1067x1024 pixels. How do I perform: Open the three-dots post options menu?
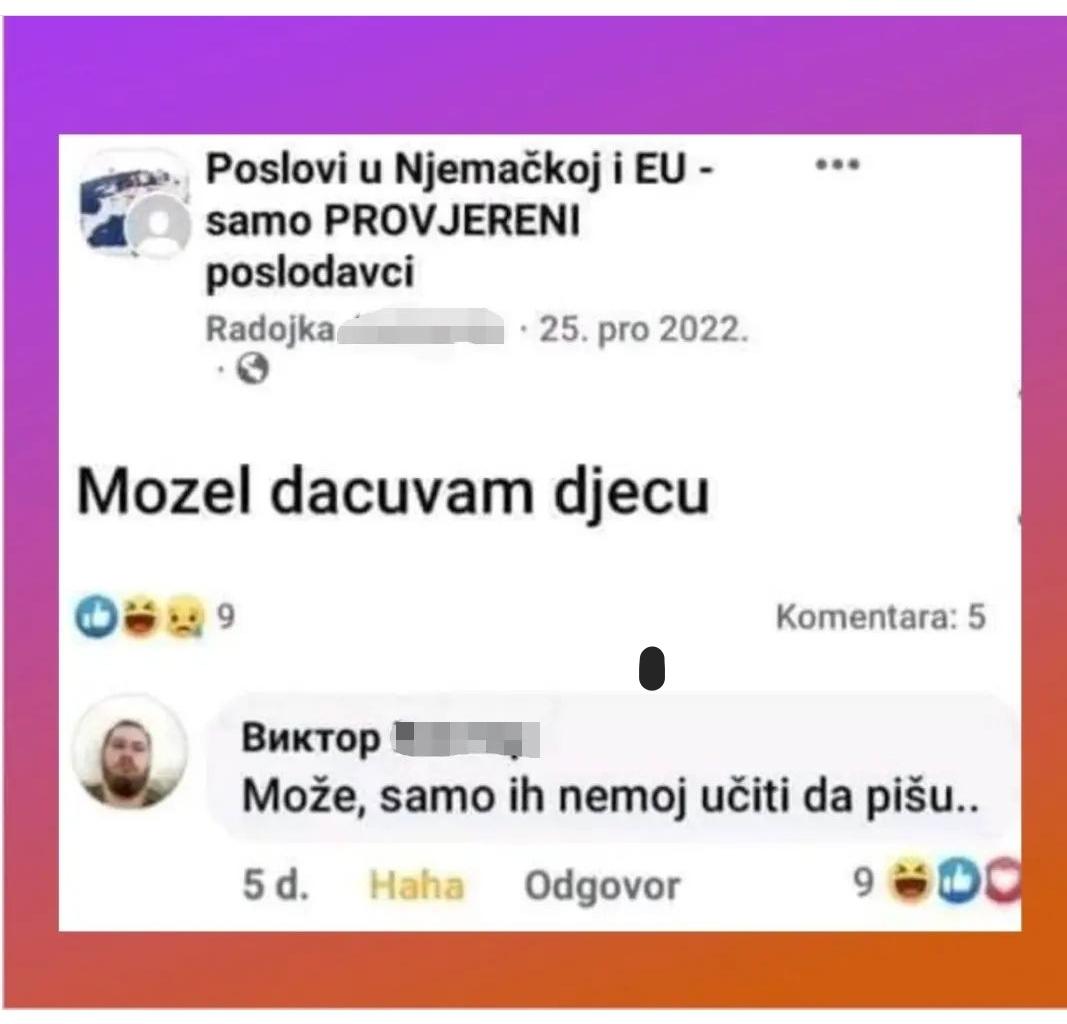coord(838,164)
